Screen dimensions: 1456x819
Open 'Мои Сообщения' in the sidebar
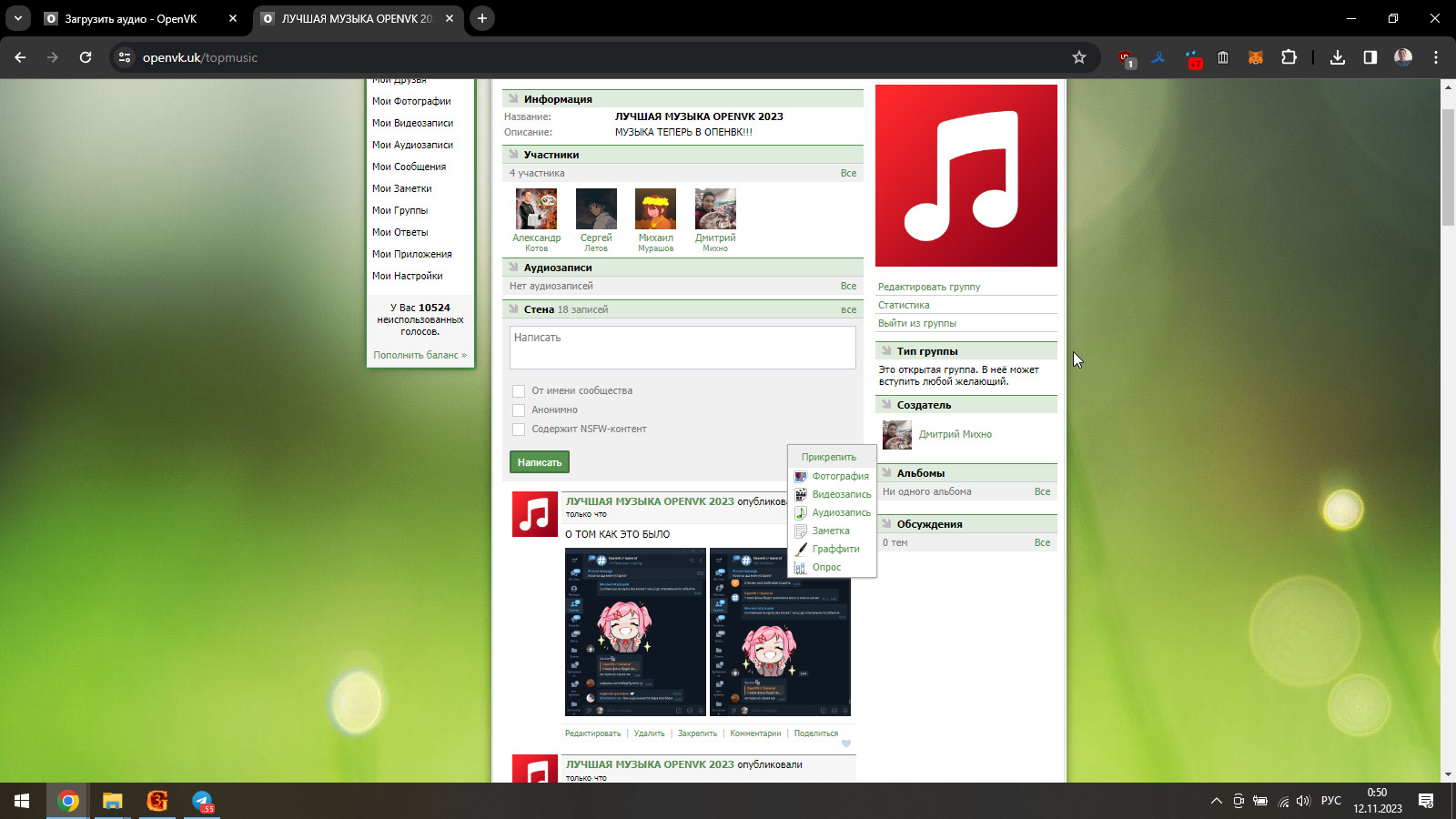pyautogui.click(x=409, y=167)
